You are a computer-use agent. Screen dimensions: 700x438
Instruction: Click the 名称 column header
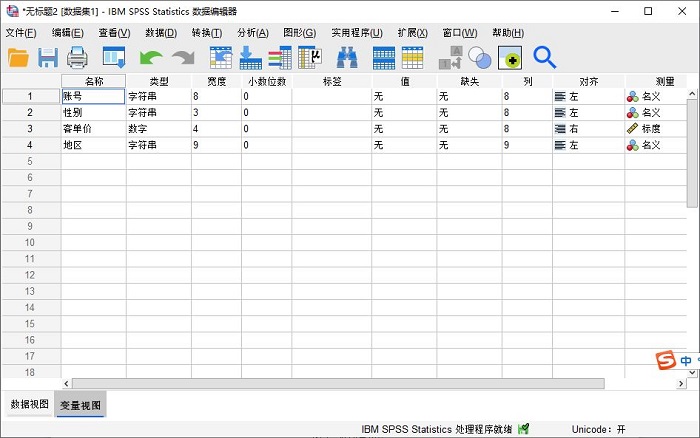coord(93,80)
